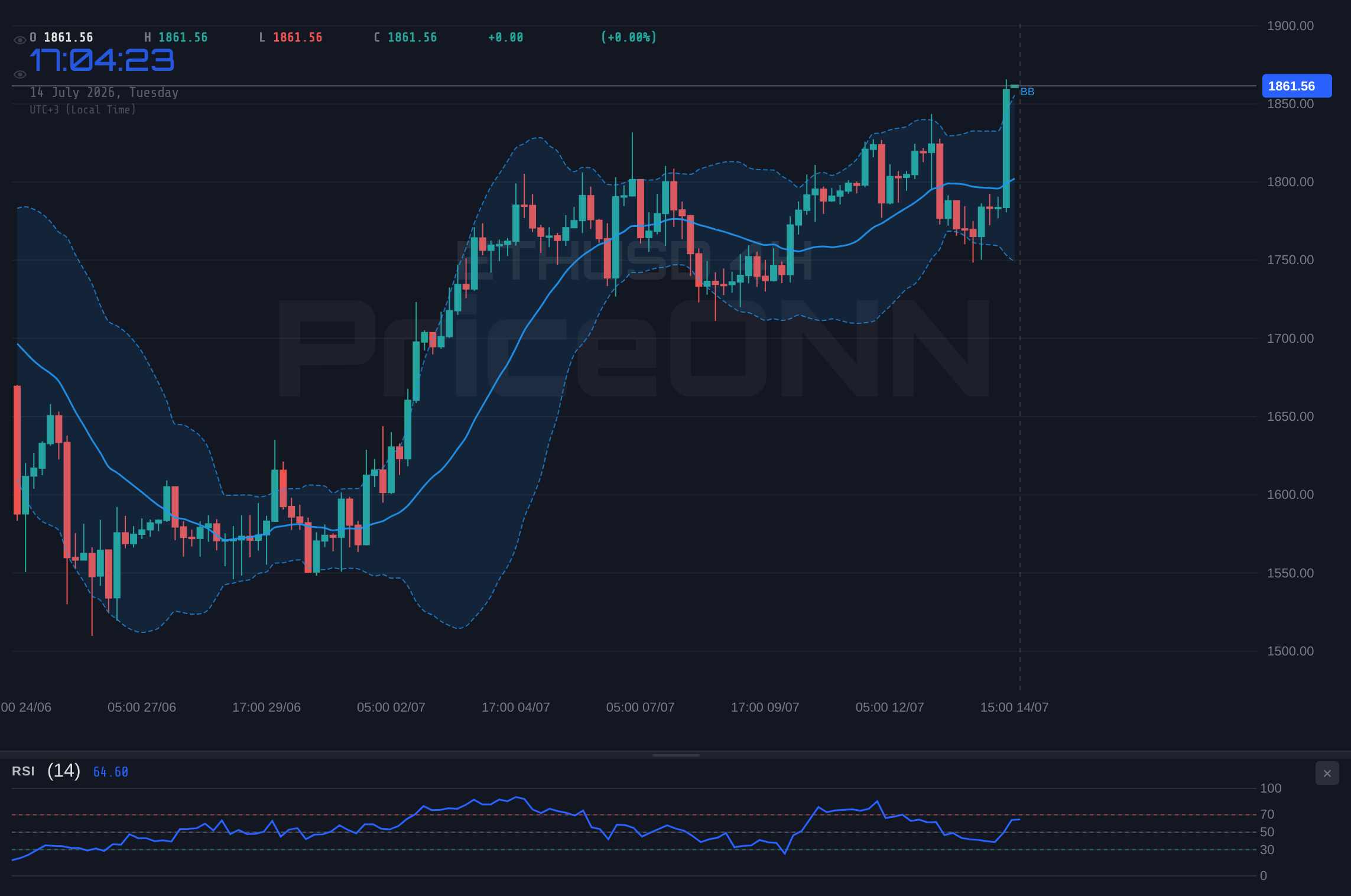Click the RSI 70 level label
This screenshot has width=1351, height=896.
[1267, 814]
